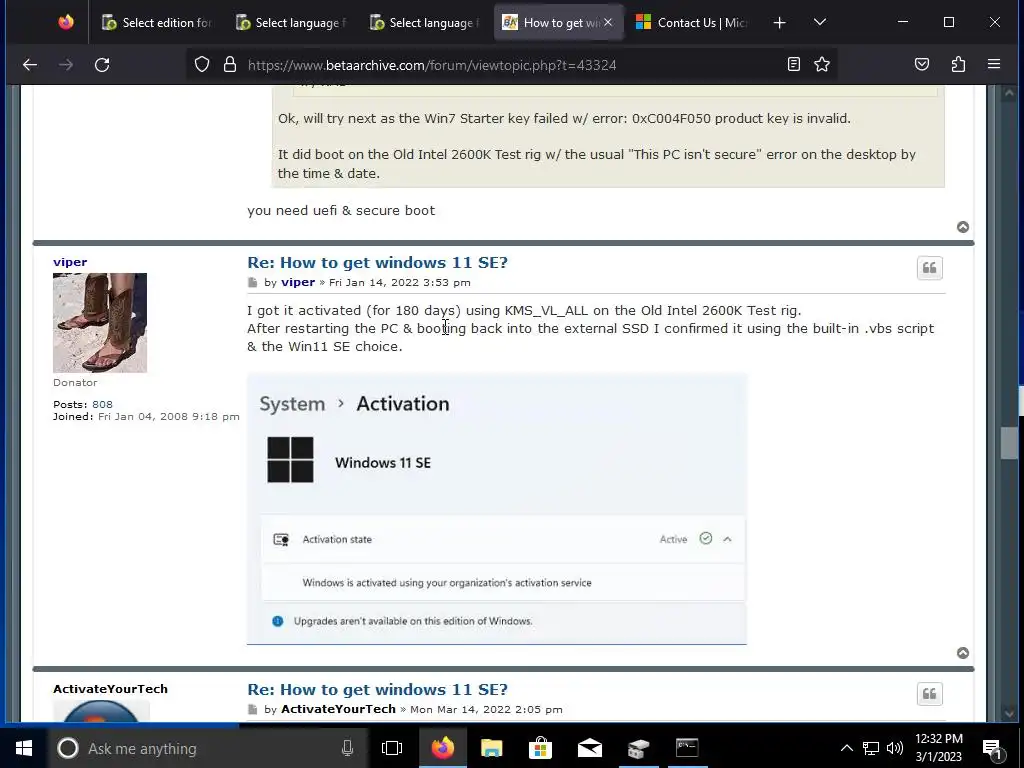Click the post icon beside 'by ActivateYourTech'
The width and height of the screenshot is (1024, 768).
pyautogui.click(x=253, y=710)
